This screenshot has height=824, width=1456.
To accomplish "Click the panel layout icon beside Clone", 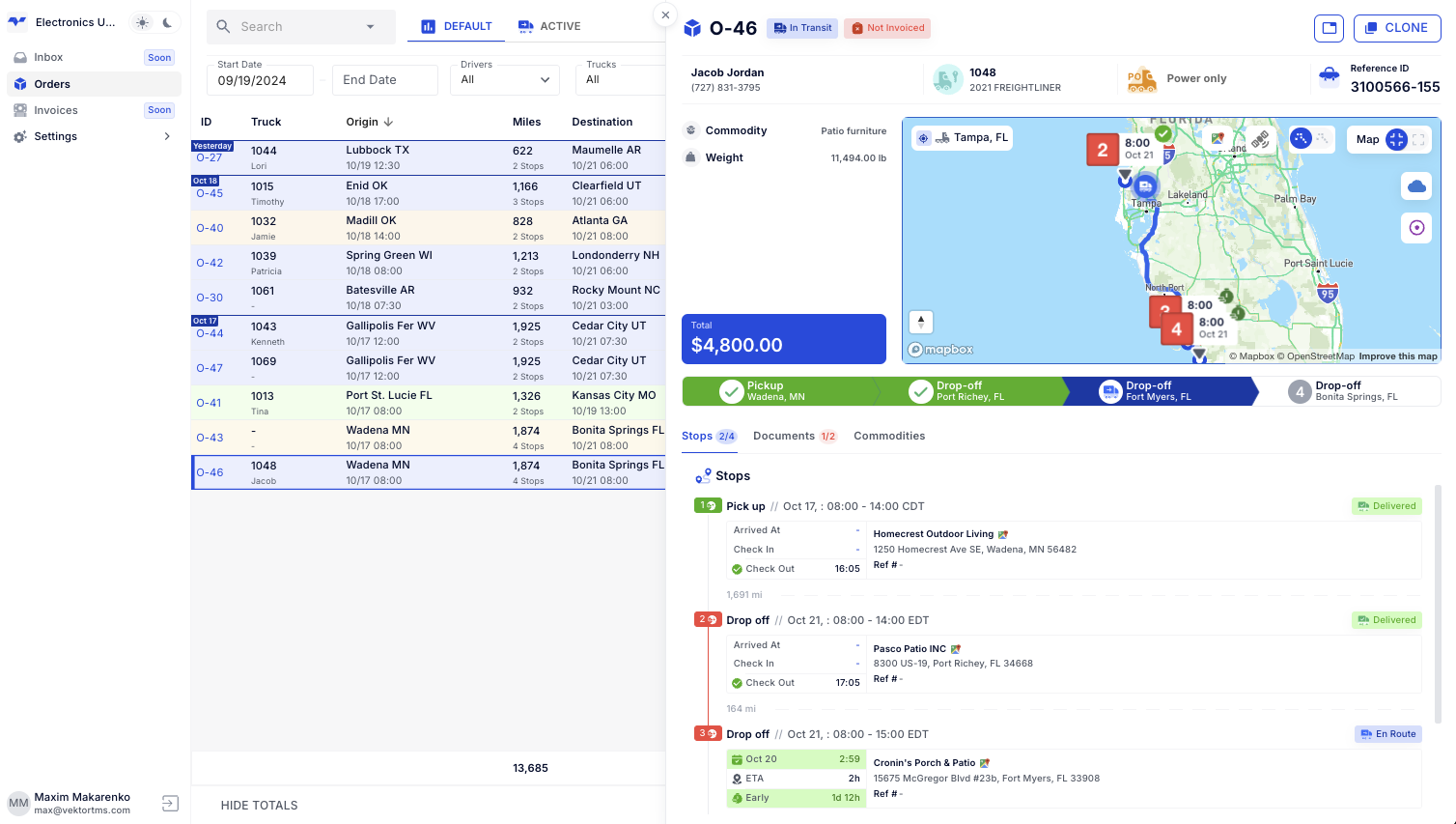I will pos(1329,28).
